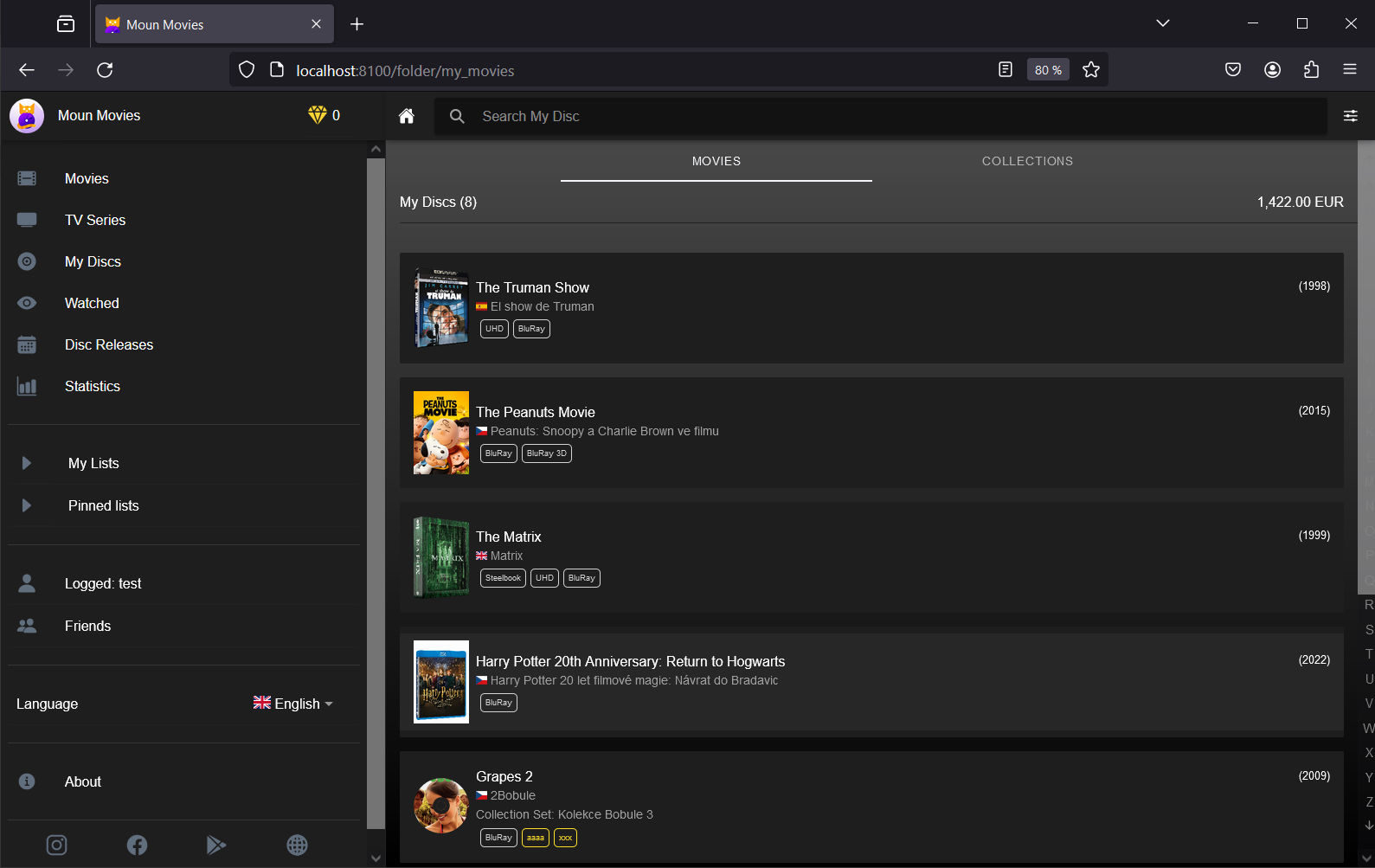Image resolution: width=1375 pixels, height=868 pixels.
Task: Switch to the Collections tab
Action: 1027,161
